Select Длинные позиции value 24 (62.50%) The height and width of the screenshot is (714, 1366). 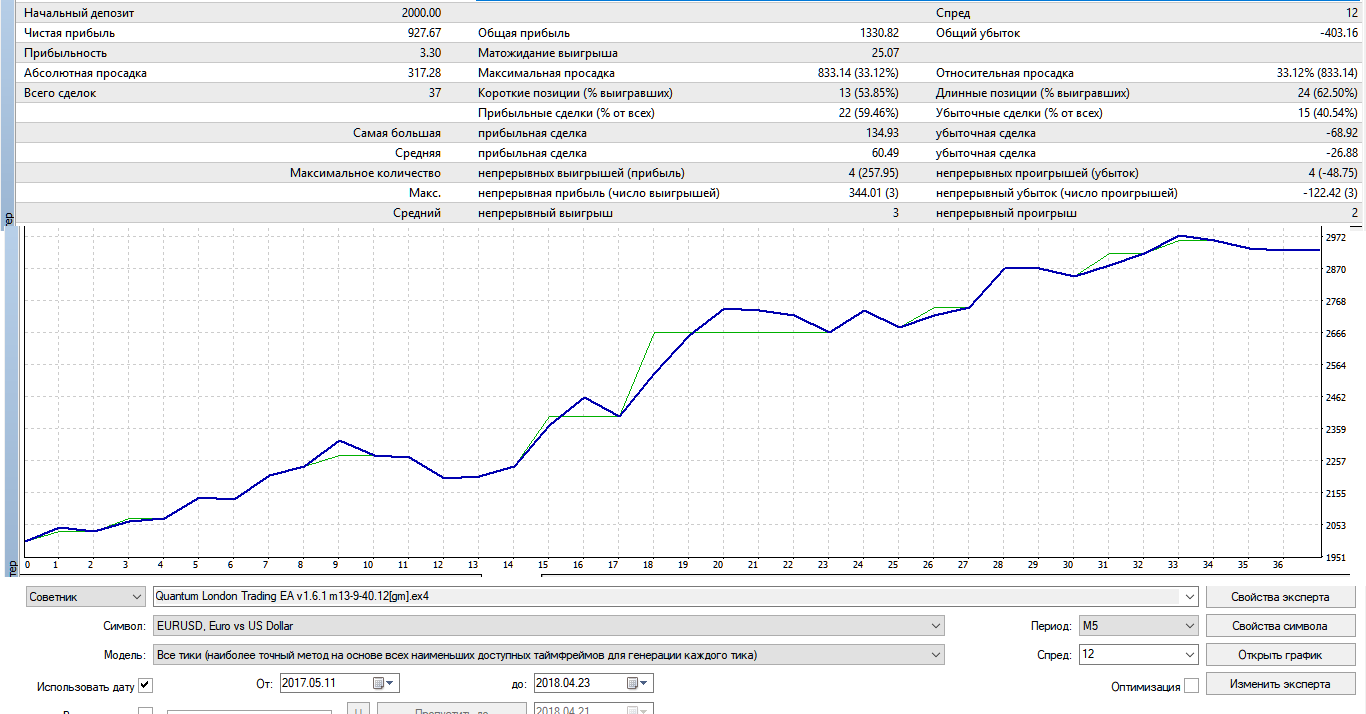click(x=1326, y=93)
